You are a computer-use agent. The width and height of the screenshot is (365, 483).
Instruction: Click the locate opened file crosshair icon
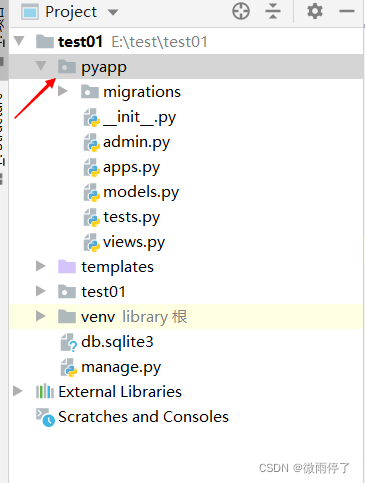click(x=241, y=11)
